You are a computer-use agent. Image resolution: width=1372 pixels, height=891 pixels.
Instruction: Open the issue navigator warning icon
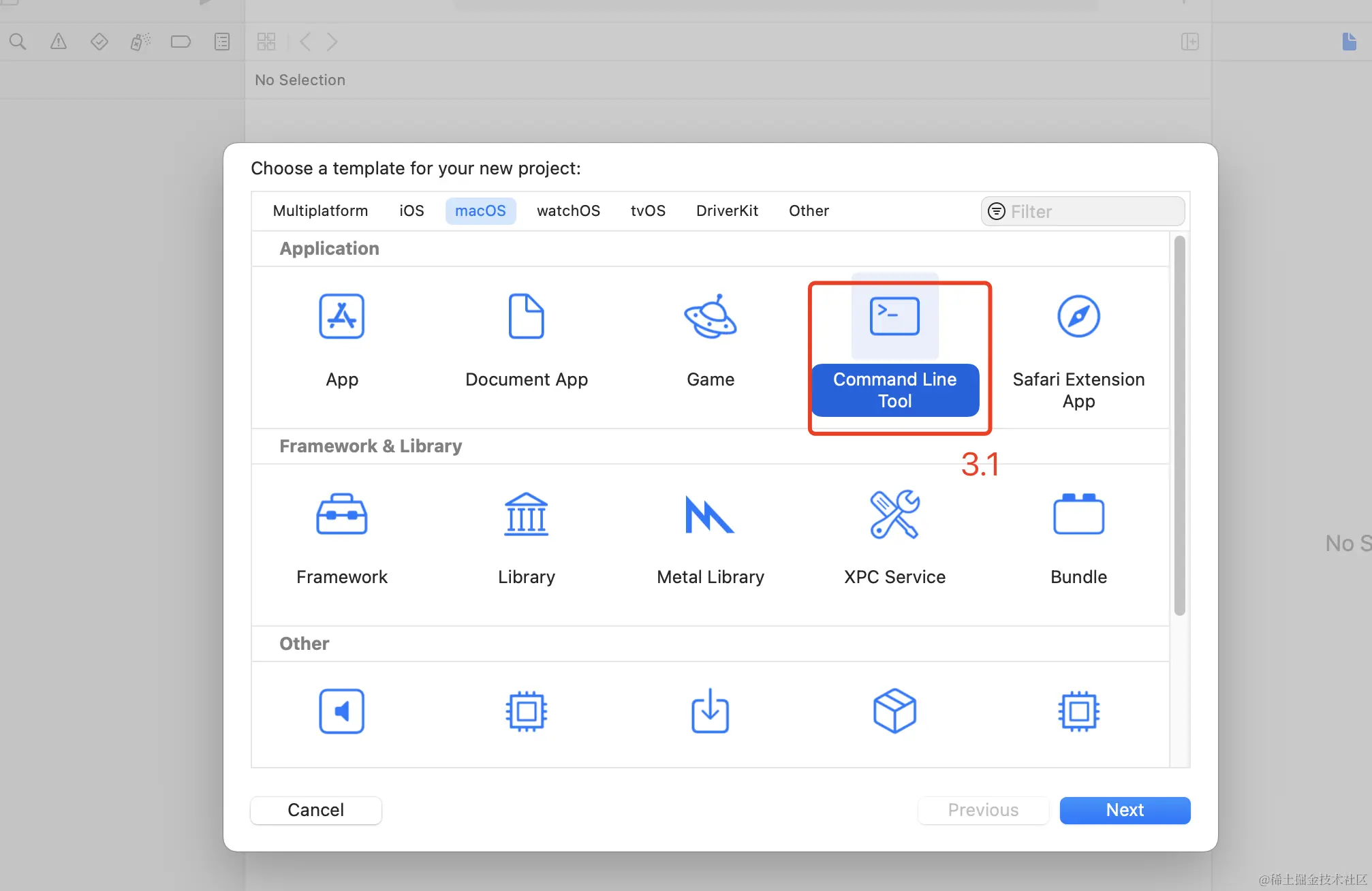click(x=59, y=42)
